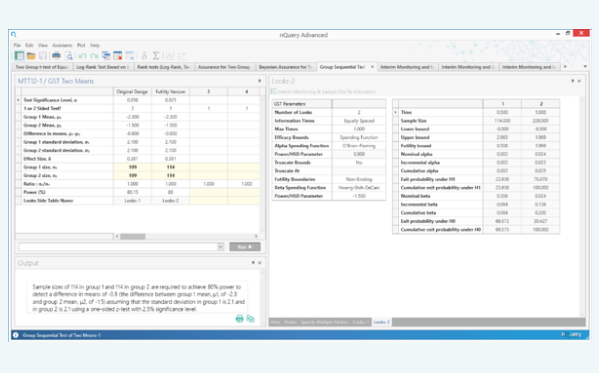Viewport: 599px width, 373px height.
Task: Click the print preview magnifier icon
Action: click(68, 56)
